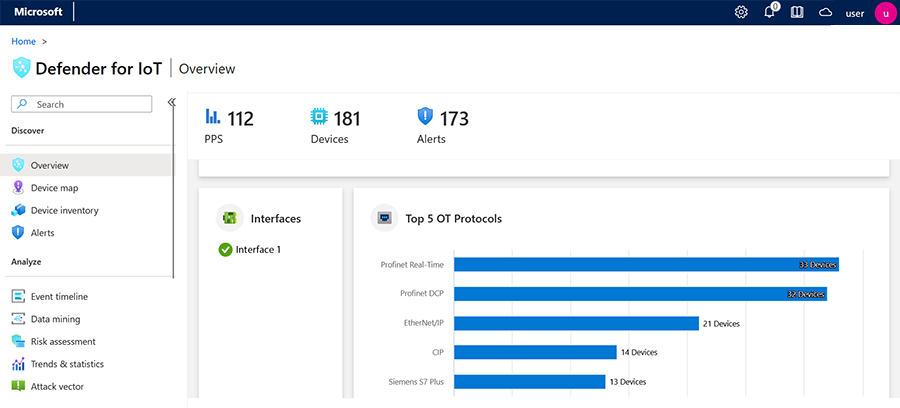The height and width of the screenshot is (408, 900).
Task: Click the Data mining icon
Action: tap(18, 319)
